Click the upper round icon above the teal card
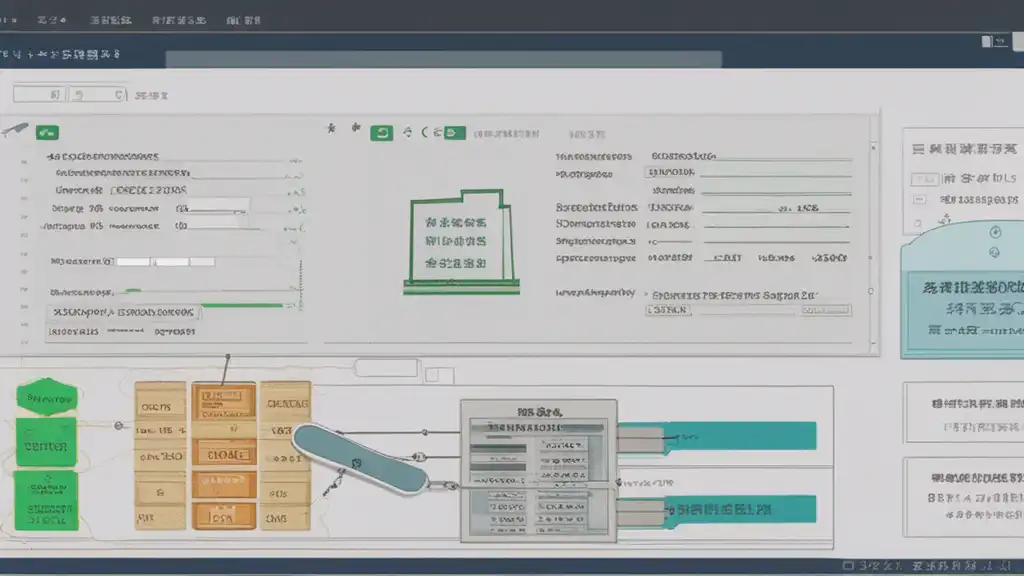The width and height of the screenshot is (1024, 576). (x=995, y=232)
